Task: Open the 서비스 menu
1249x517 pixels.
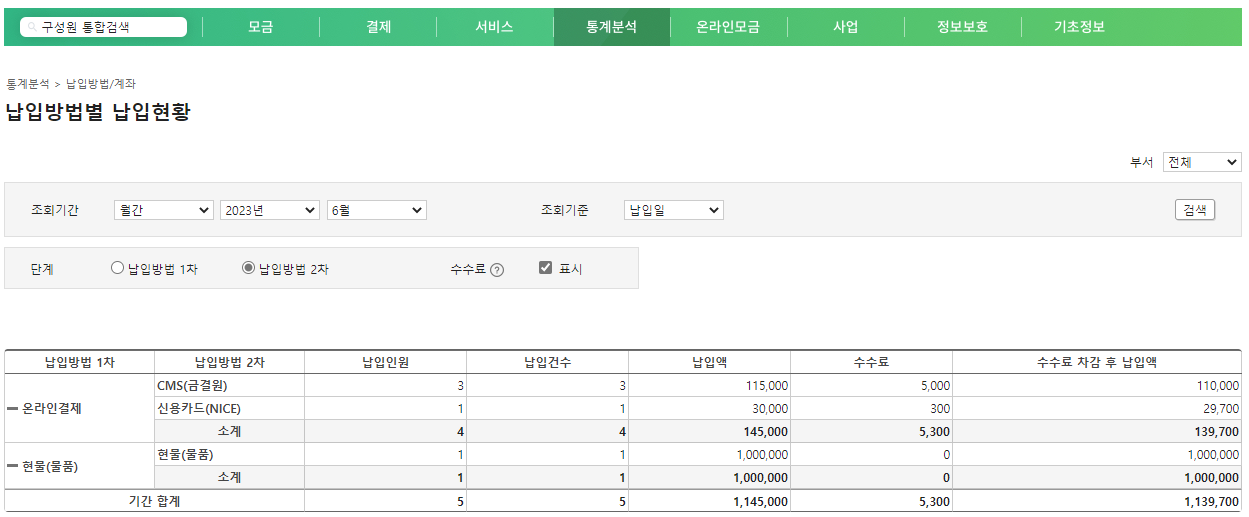Action: 495,27
